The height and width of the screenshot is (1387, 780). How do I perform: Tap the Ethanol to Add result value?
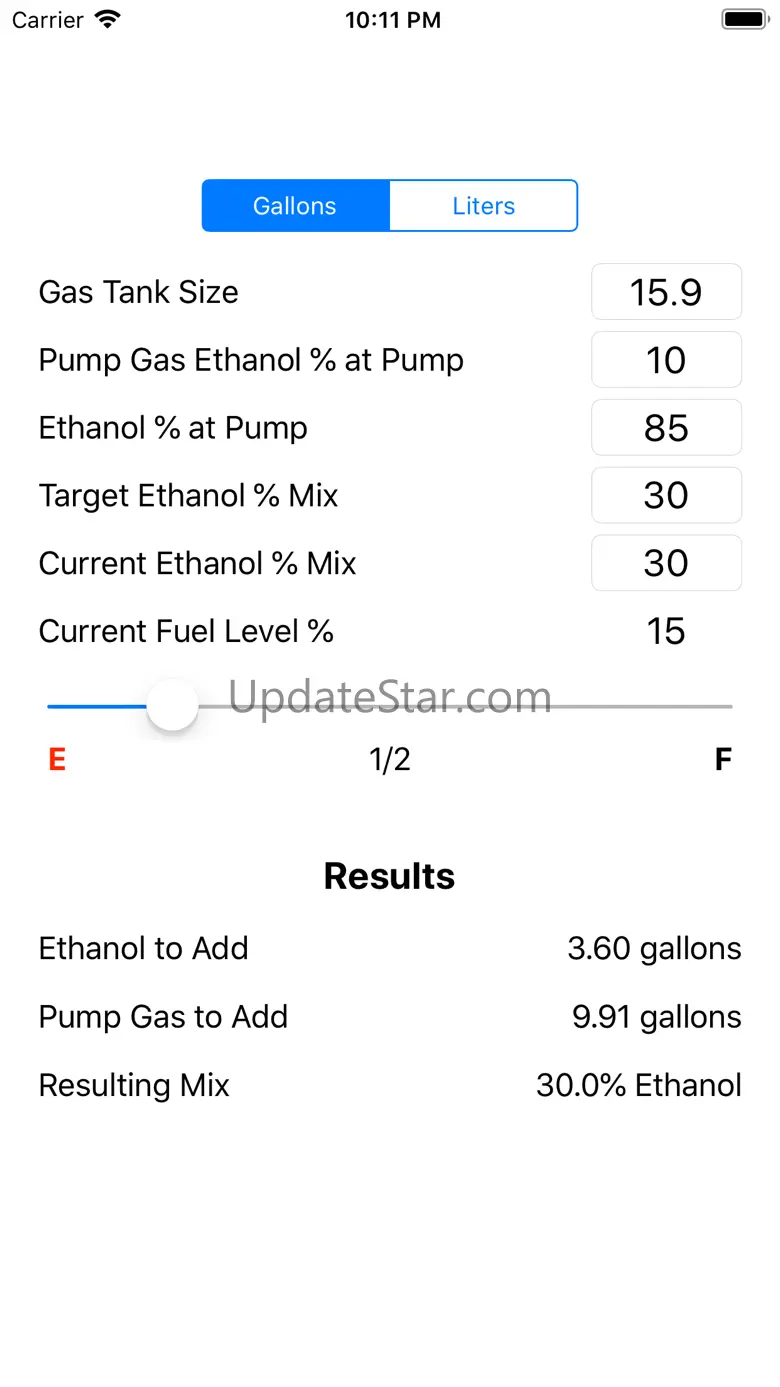(654, 949)
